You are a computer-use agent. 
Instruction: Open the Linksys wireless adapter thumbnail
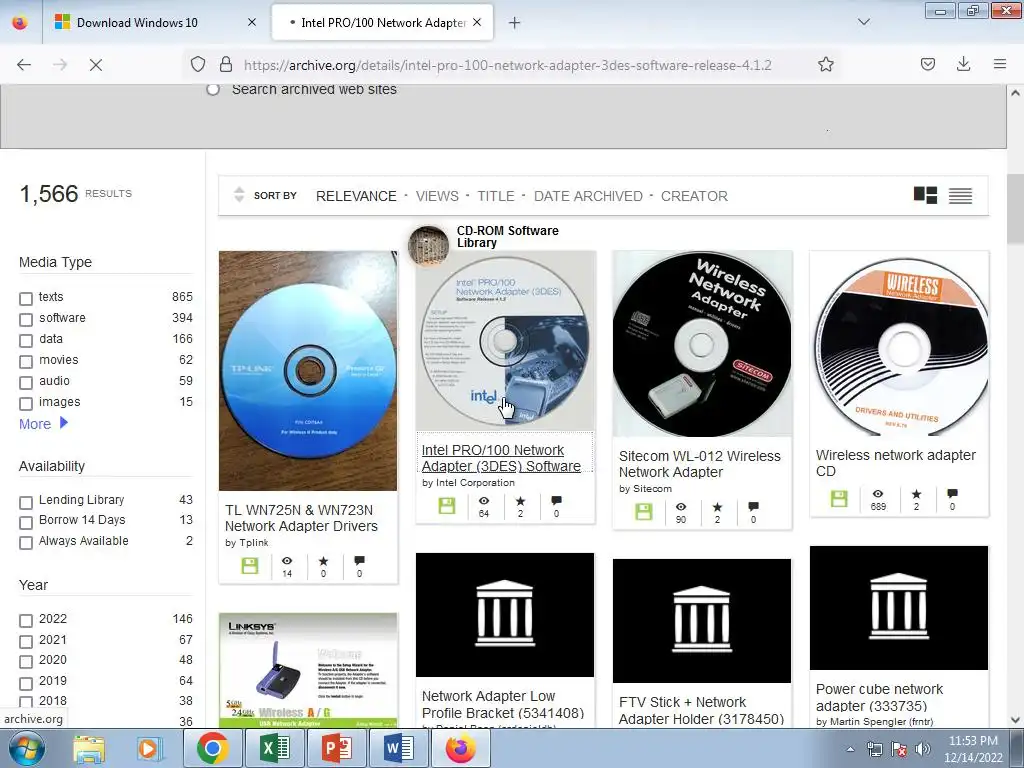click(x=308, y=670)
